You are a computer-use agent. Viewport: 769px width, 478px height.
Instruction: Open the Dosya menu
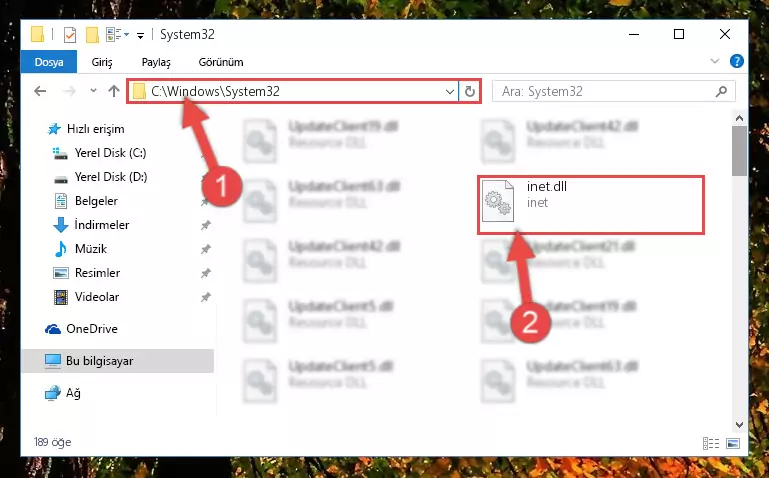tap(49, 62)
